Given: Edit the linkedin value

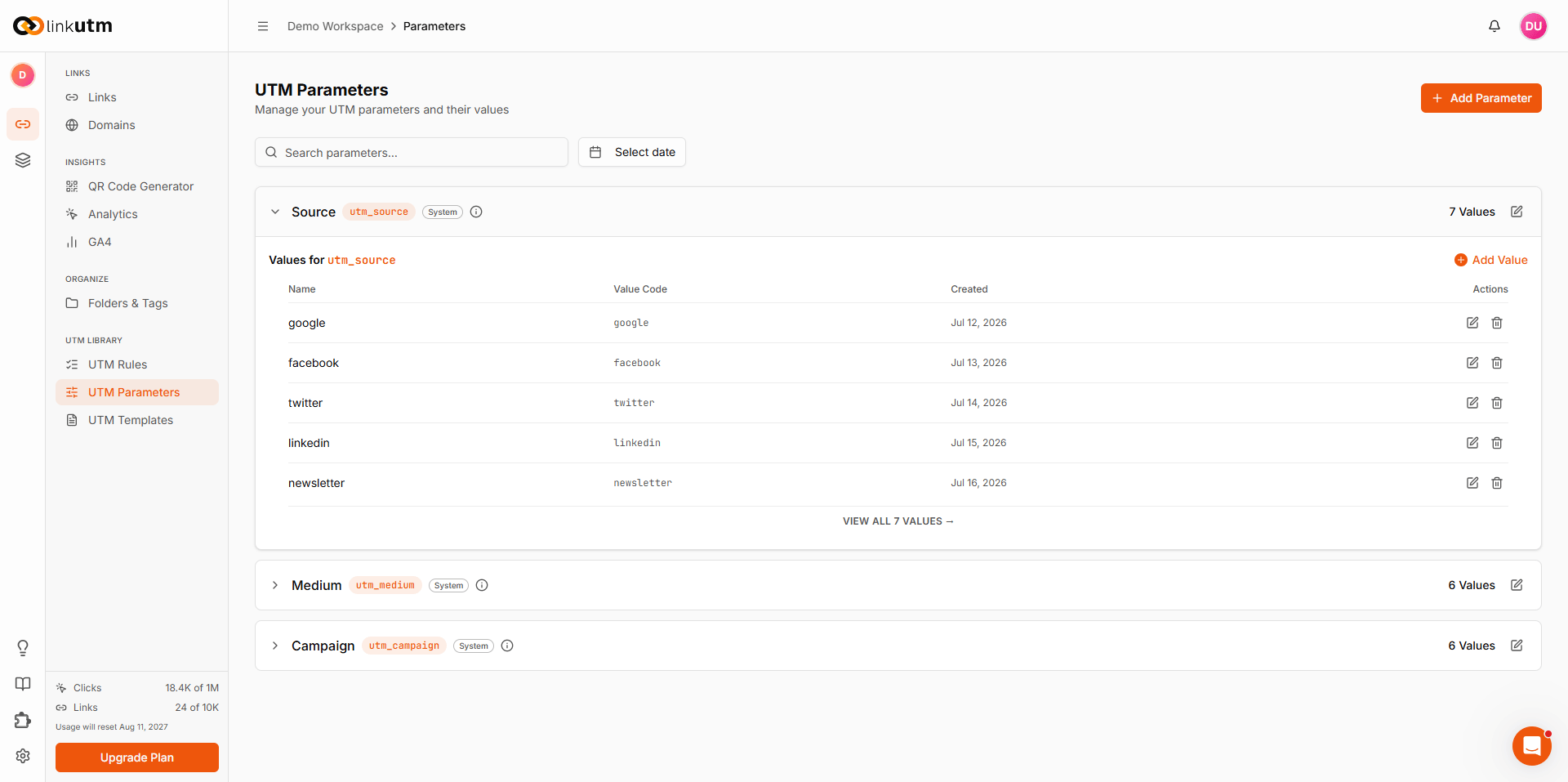Looking at the screenshot, I should click(1472, 443).
